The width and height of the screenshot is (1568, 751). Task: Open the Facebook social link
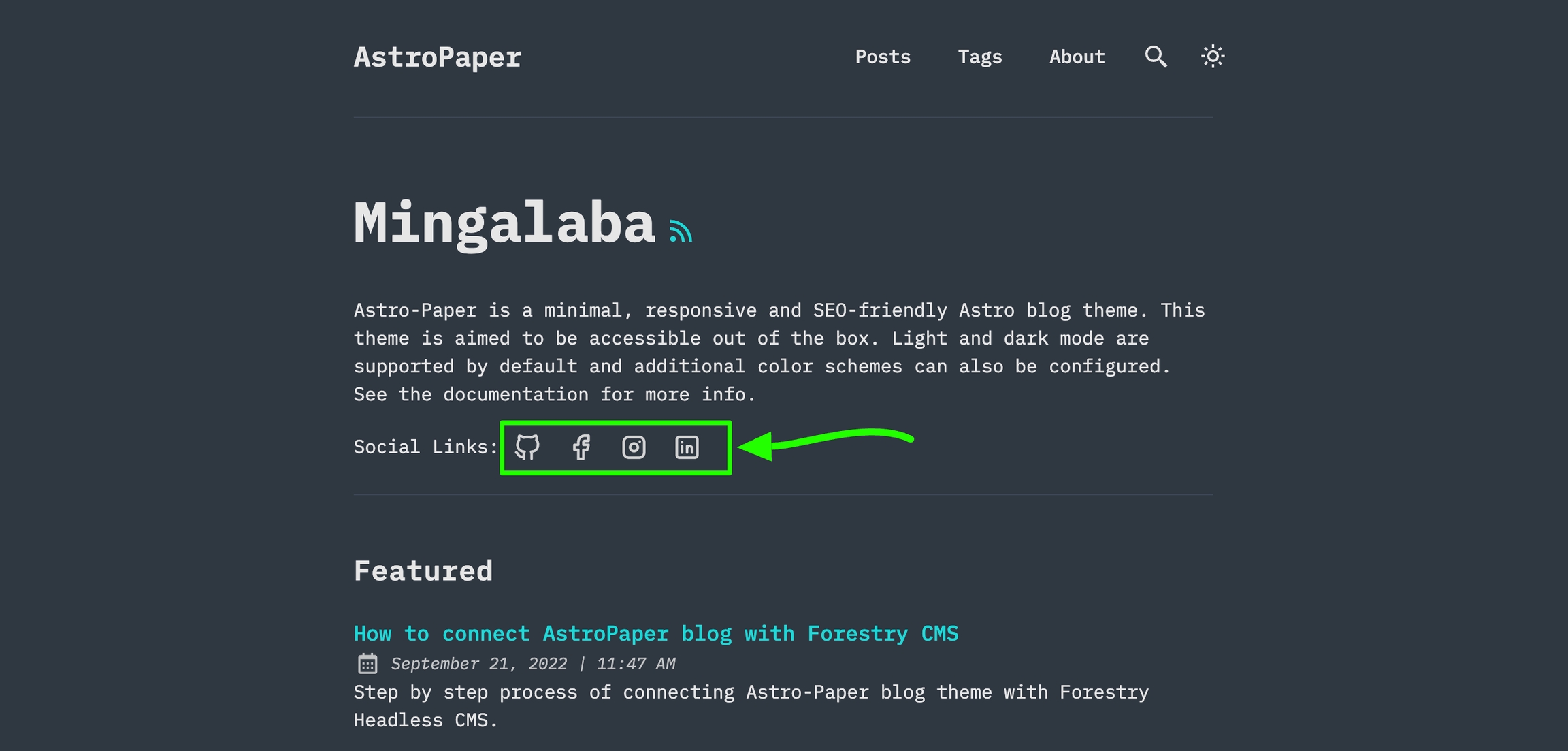coord(581,447)
